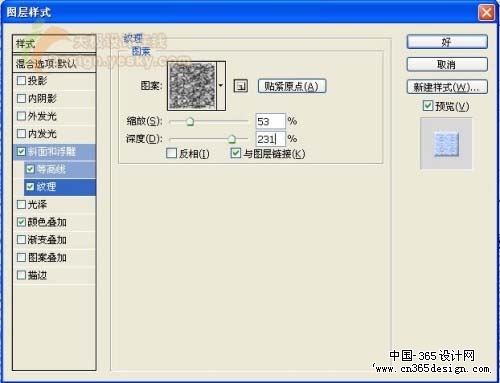Click the new preset from pattern icon
Screen dimensions: 500x383
coord(241,86)
